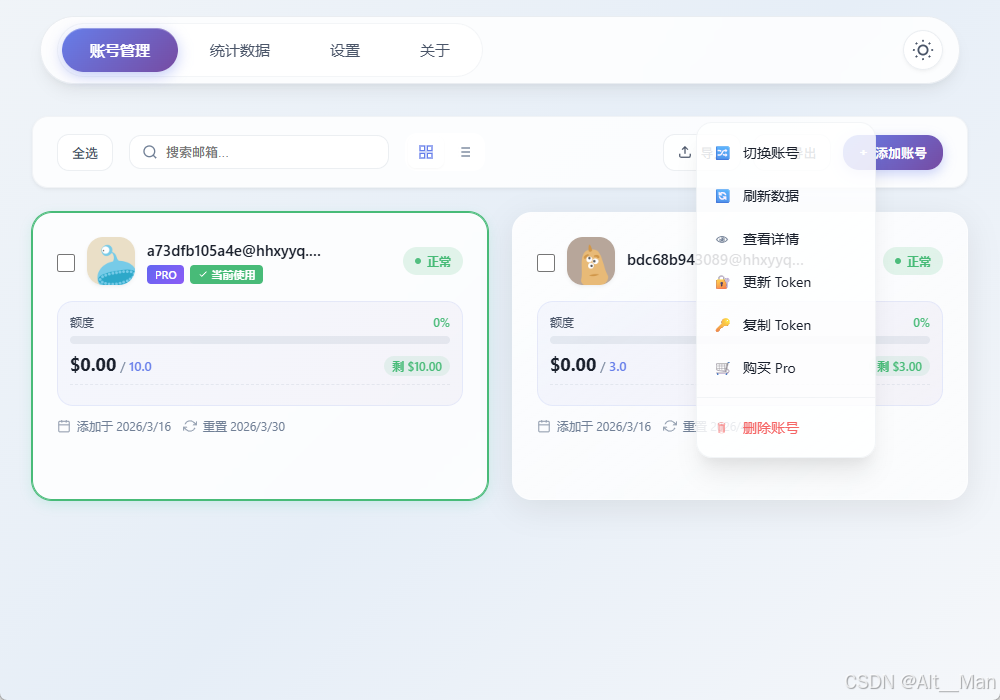Open the 设置 tab
The height and width of the screenshot is (700, 1000).
click(x=344, y=49)
